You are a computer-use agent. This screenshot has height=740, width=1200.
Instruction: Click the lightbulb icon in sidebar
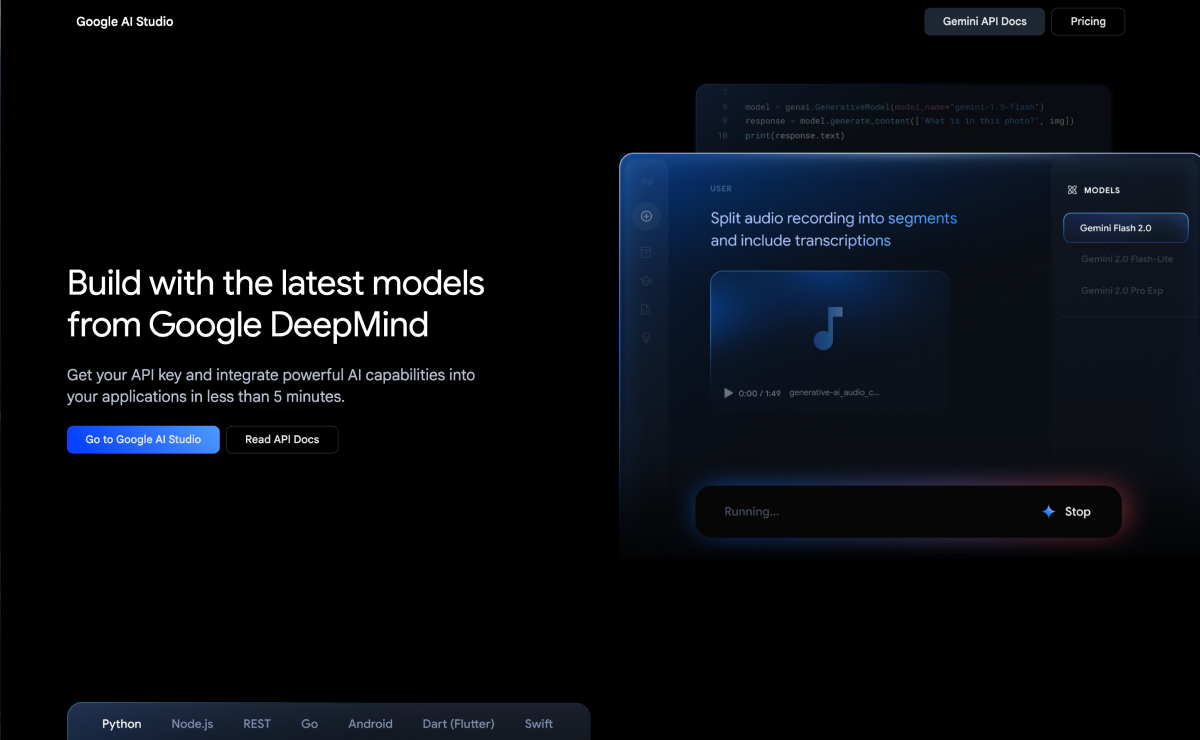tap(647, 339)
